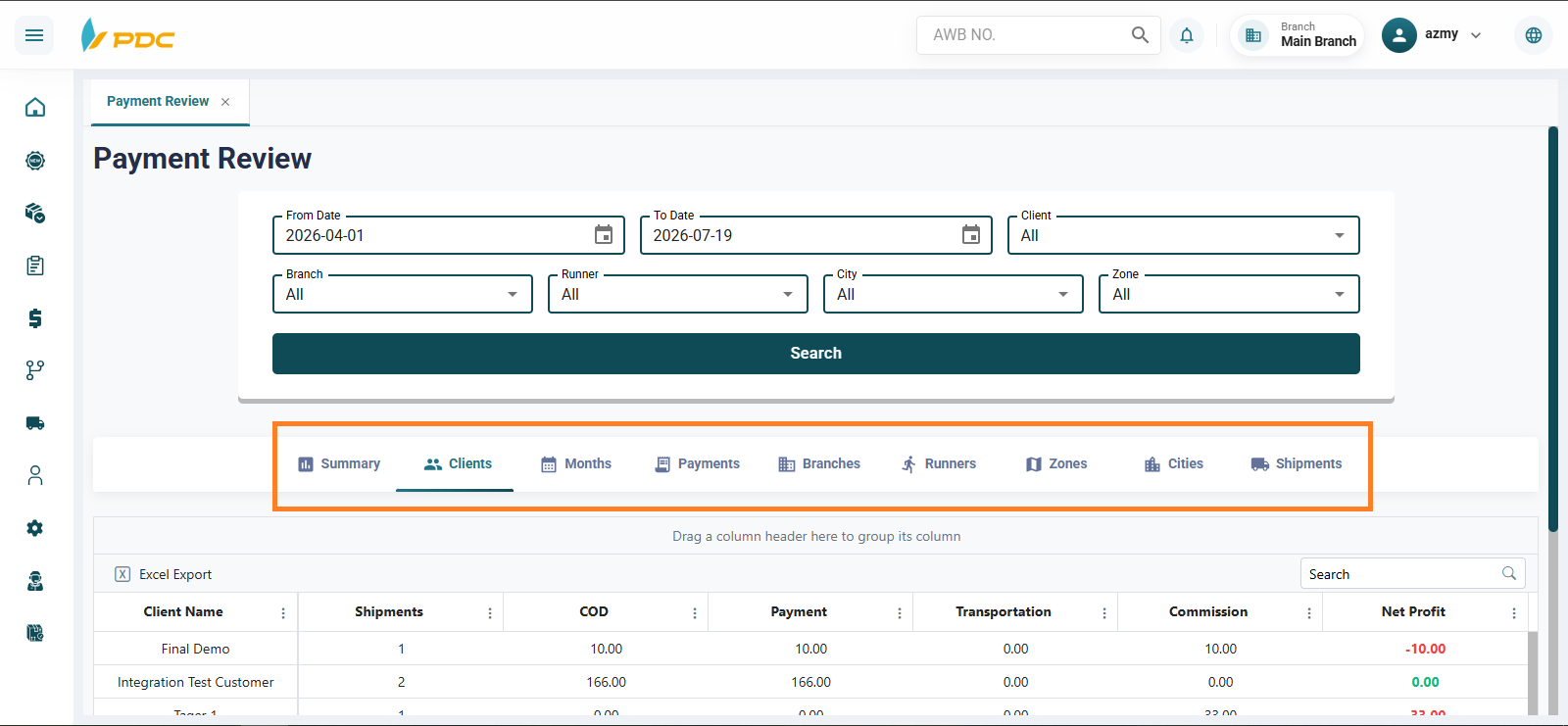Click the Excel Export icon
Screen dimensions: 1568x726
122,574
